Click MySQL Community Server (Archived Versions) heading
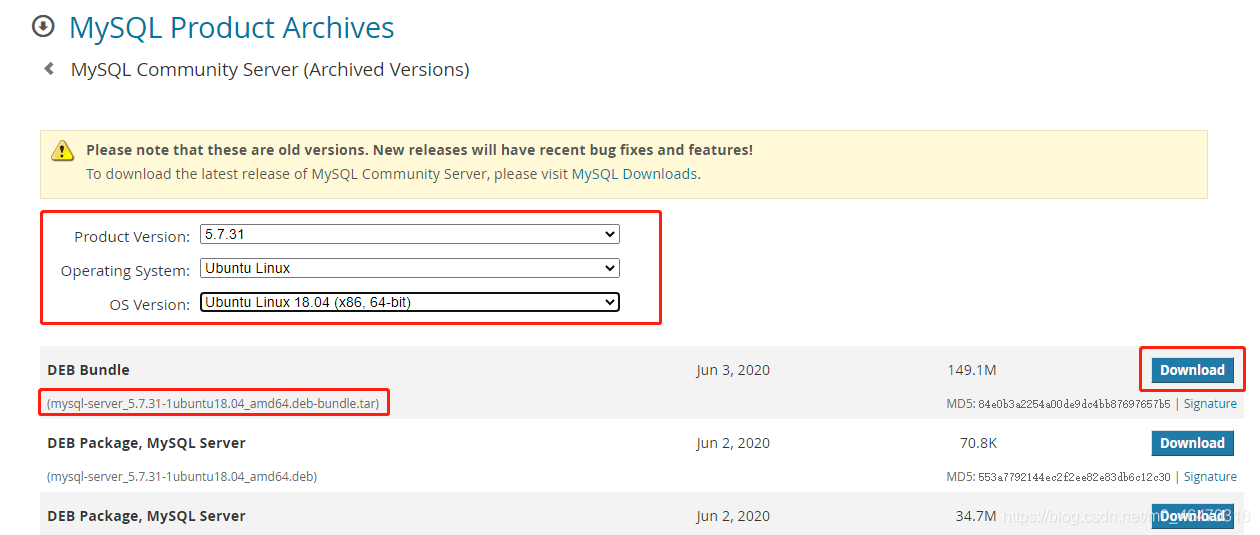Viewport: 1260px width, 535px height. tap(270, 70)
